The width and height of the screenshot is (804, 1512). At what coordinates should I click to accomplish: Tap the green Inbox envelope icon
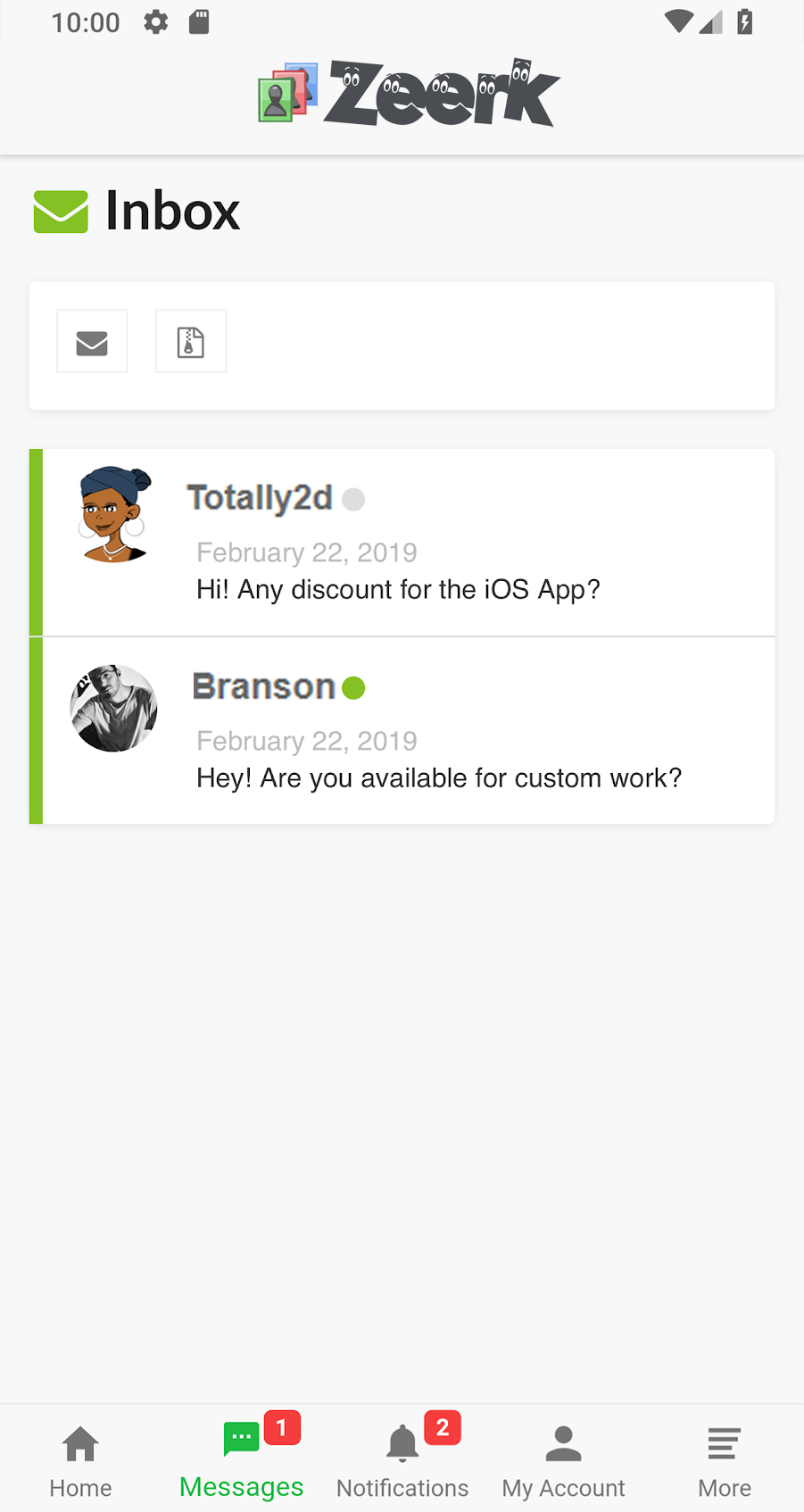pyautogui.click(x=61, y=212)
